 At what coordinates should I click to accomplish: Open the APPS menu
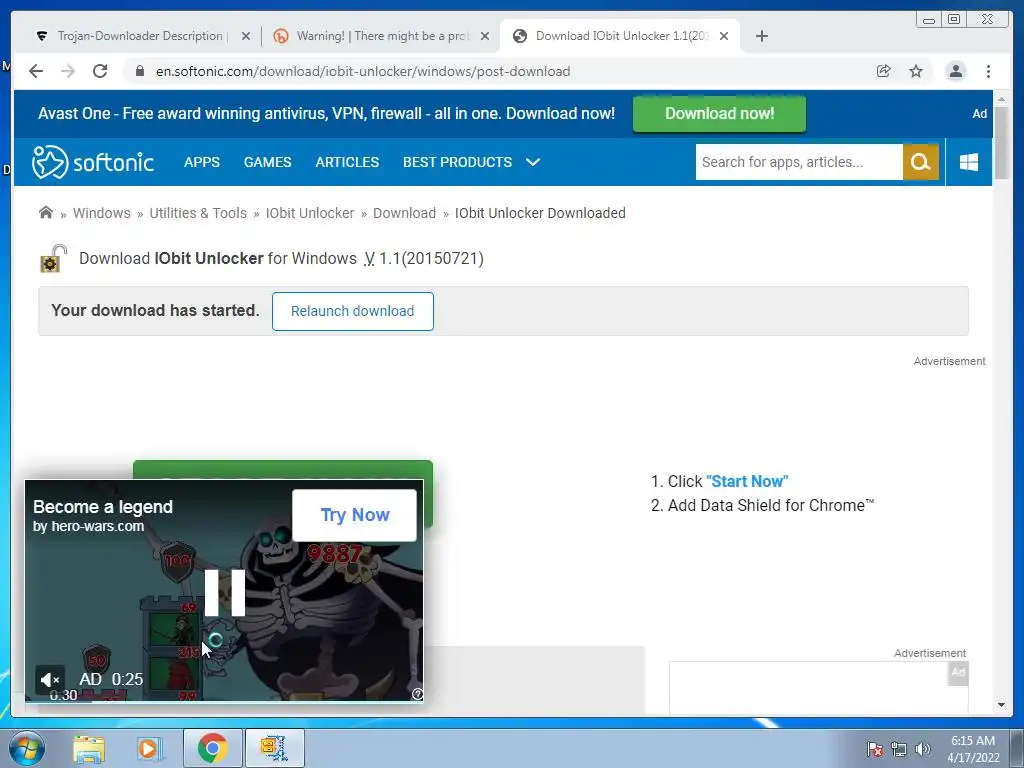click(x=202, y=162)
